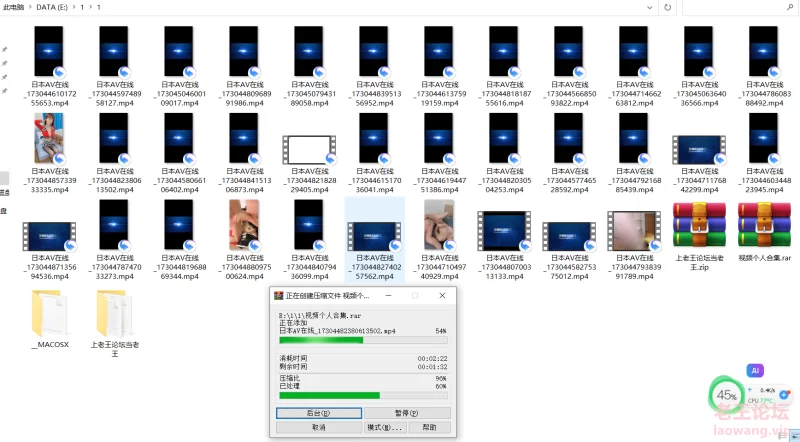
Task: Cancel the archive creation with 取消
Action: pos(318,427)
